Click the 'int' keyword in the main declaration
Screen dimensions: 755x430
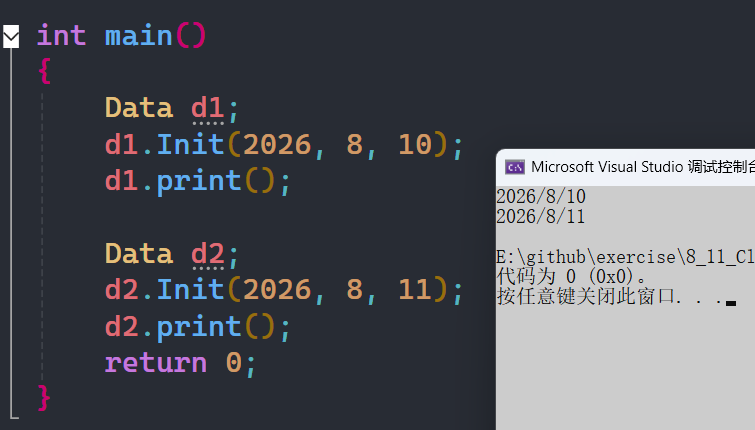click(62, 36)
